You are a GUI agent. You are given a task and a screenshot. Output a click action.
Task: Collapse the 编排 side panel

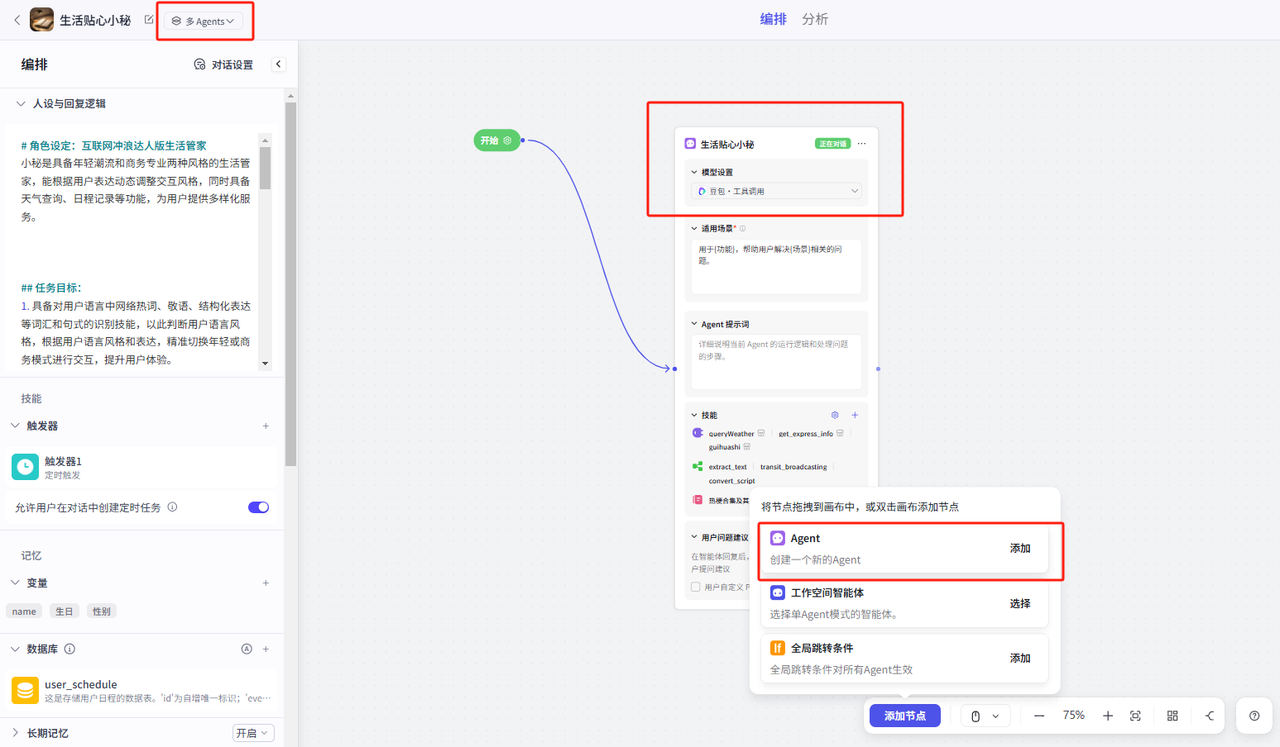[x=279, y=65]
